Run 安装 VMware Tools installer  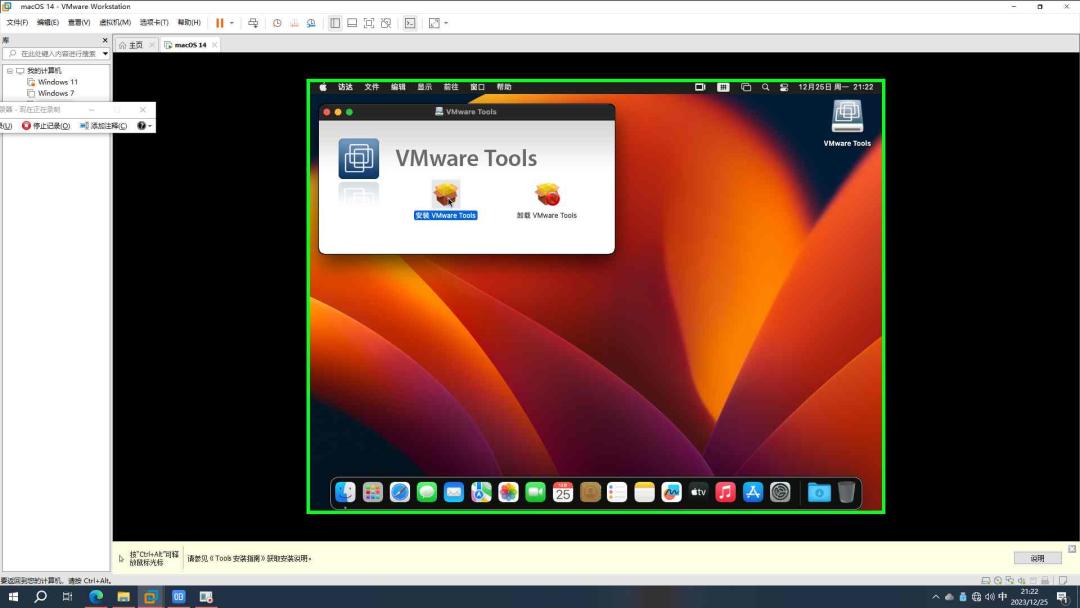tap(444, 195)
